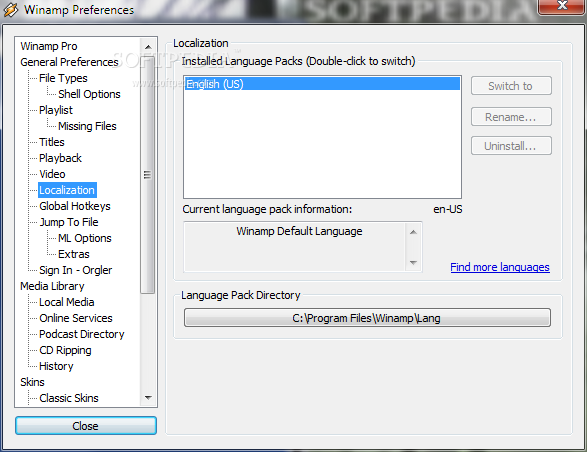
Task: Select Skins category
Action: 32,382
